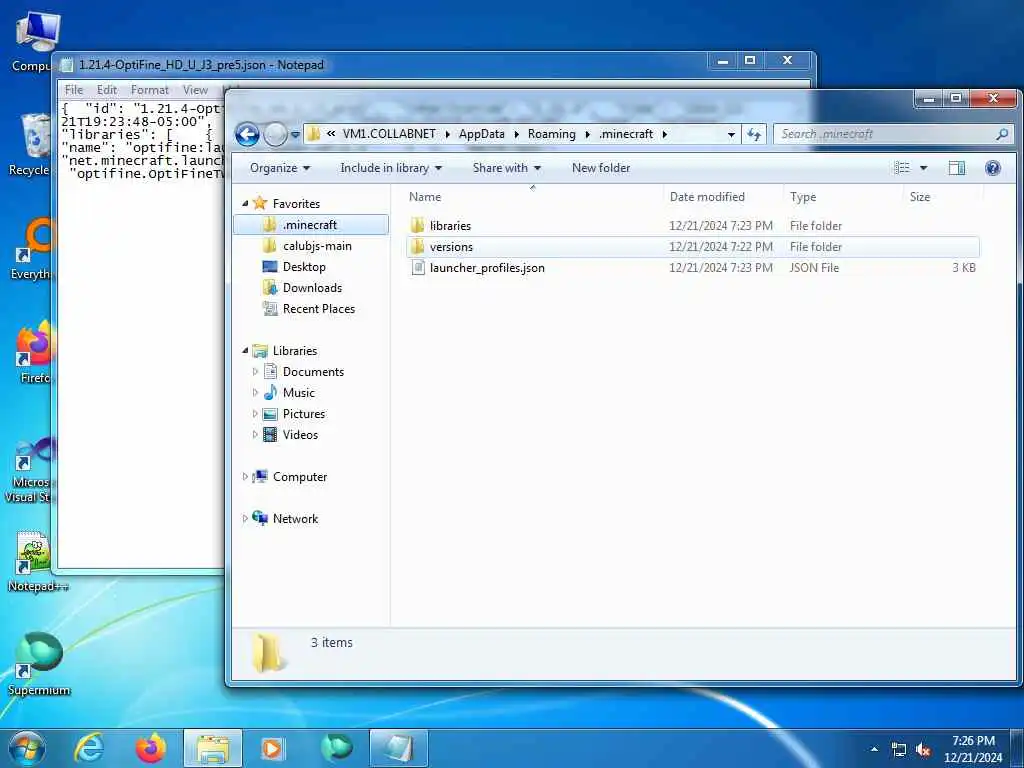Select the versions folder icon
This screenshot has height=768, width=1024.
tap(417, 247)
